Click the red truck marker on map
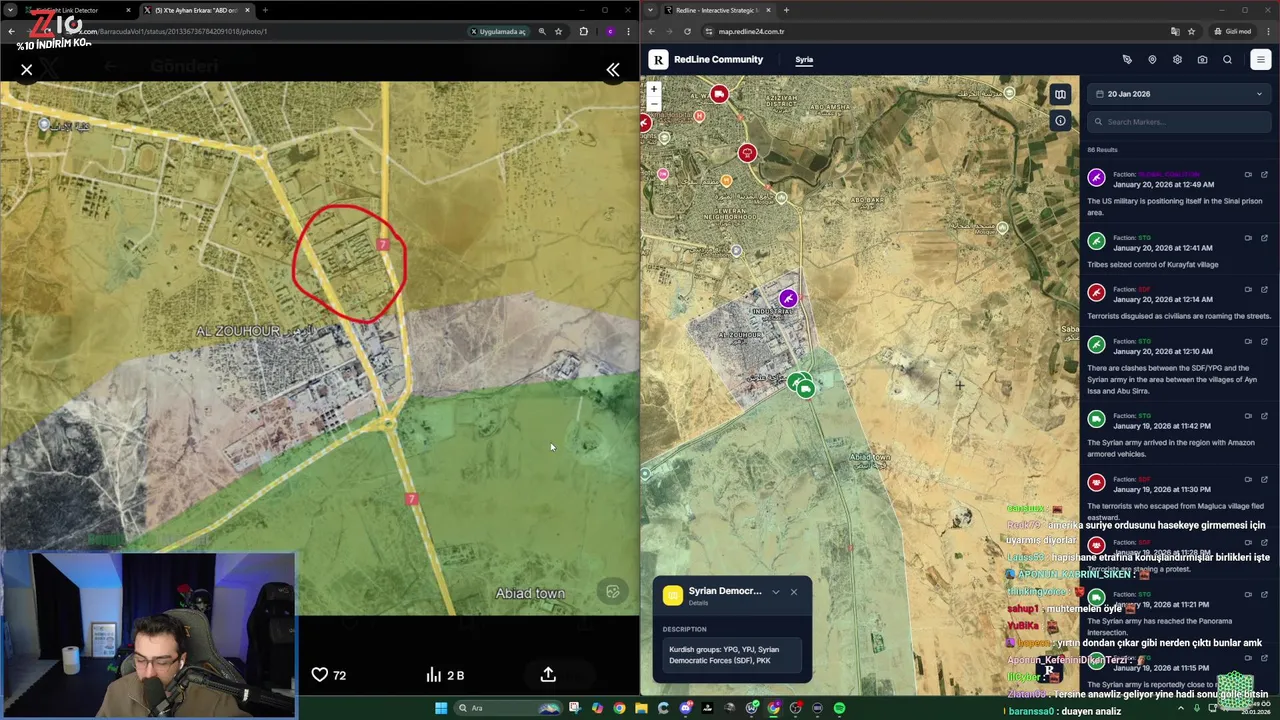Image resolution: width=1280 pixels, height=720 pixels. [x=719, y=94]
